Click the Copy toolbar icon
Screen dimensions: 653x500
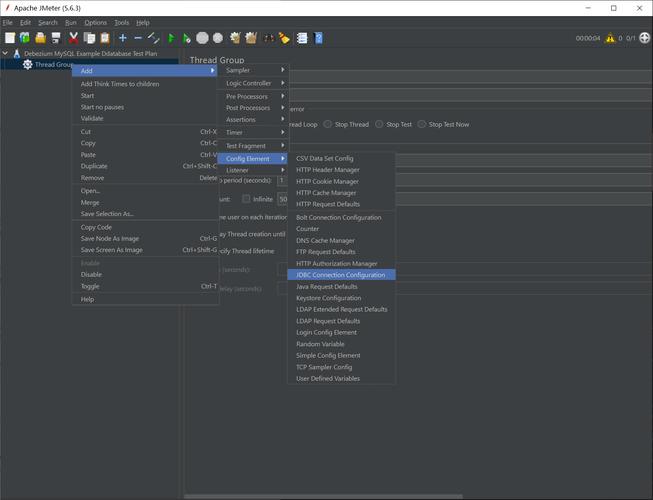89,38
